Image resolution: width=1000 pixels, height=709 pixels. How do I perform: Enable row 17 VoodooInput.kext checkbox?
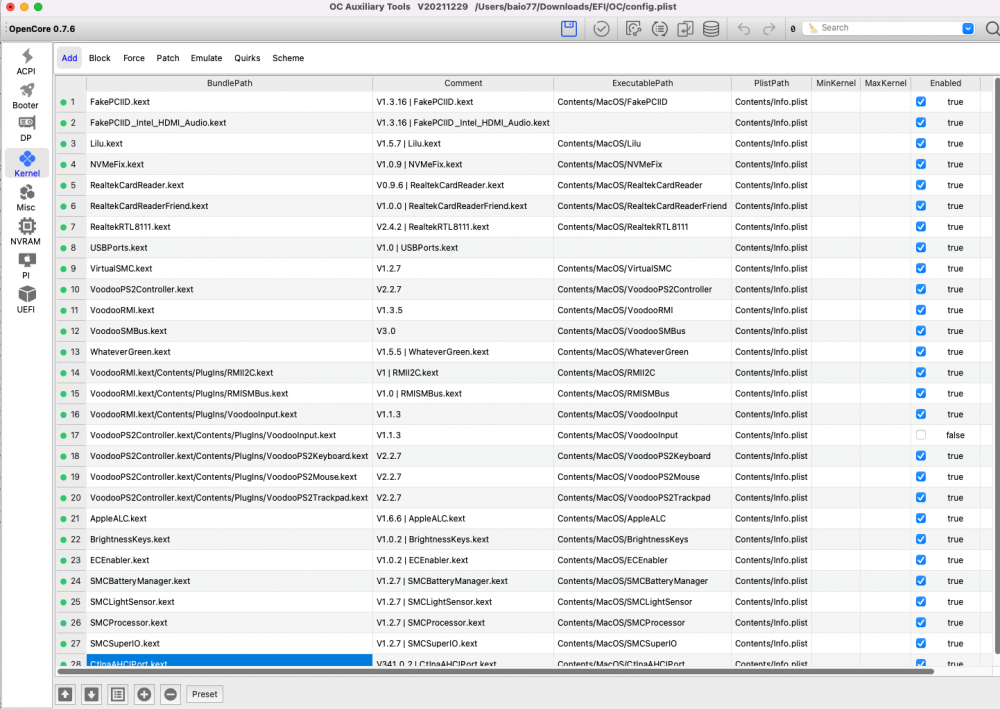tap(921, 435)
